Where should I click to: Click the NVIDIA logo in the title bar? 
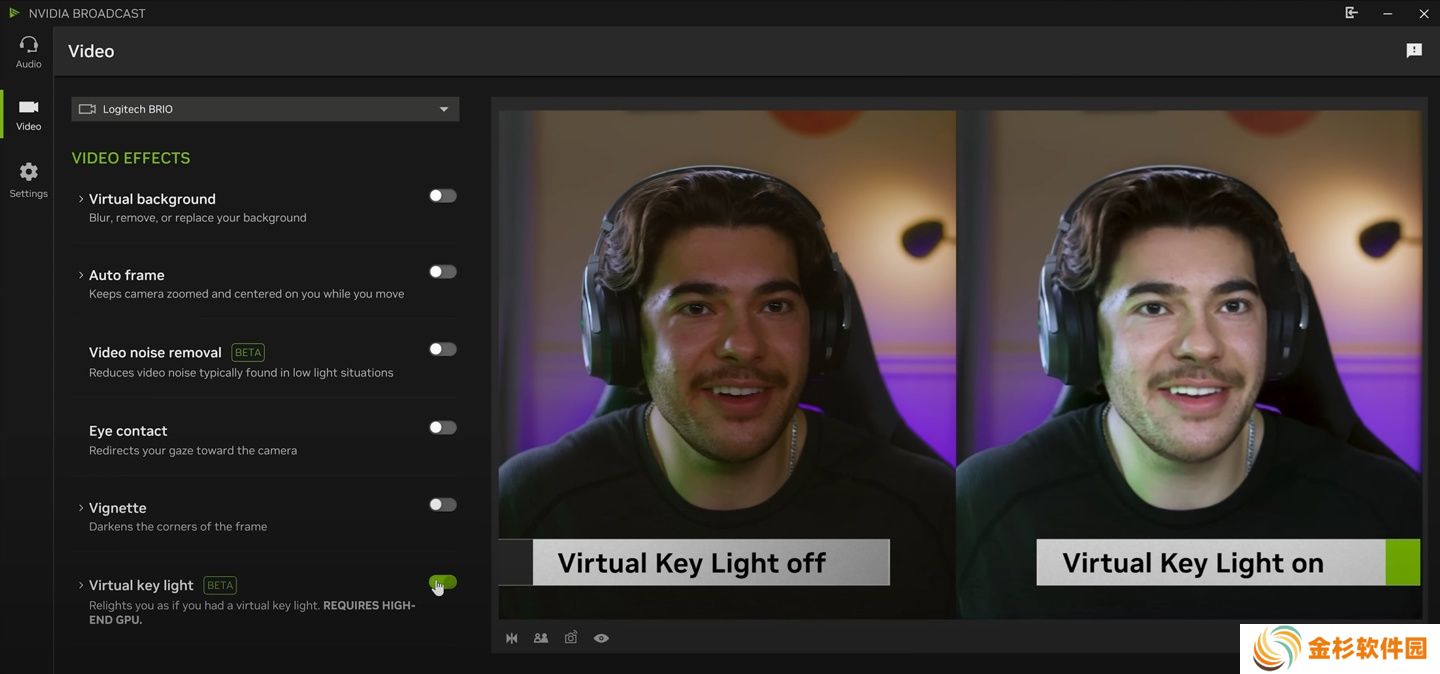coord(14,13)
